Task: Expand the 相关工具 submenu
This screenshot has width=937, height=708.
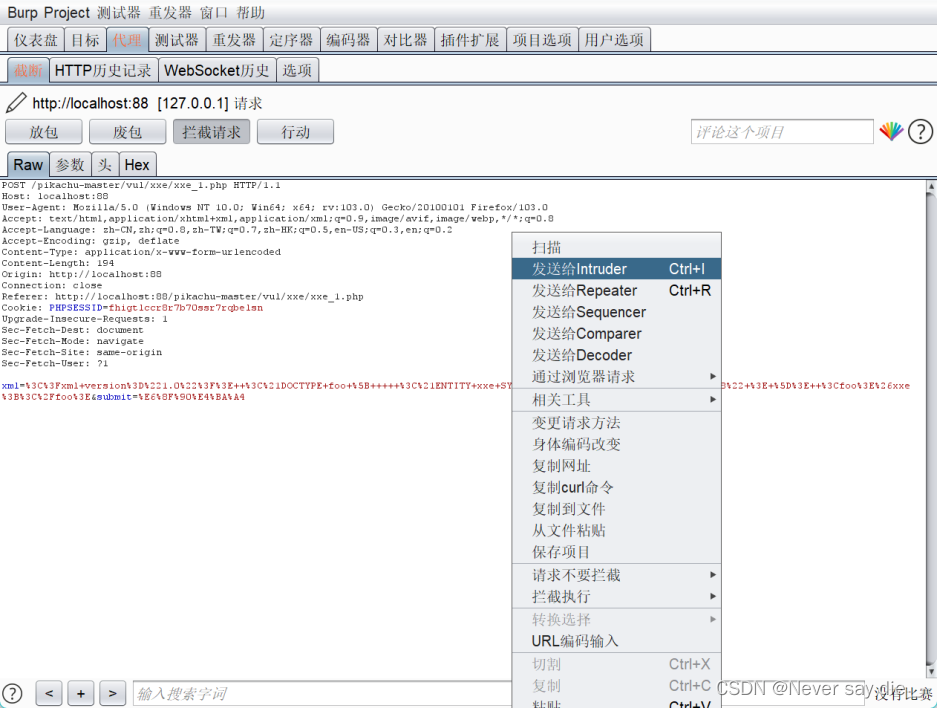Action: click(617, 400)
